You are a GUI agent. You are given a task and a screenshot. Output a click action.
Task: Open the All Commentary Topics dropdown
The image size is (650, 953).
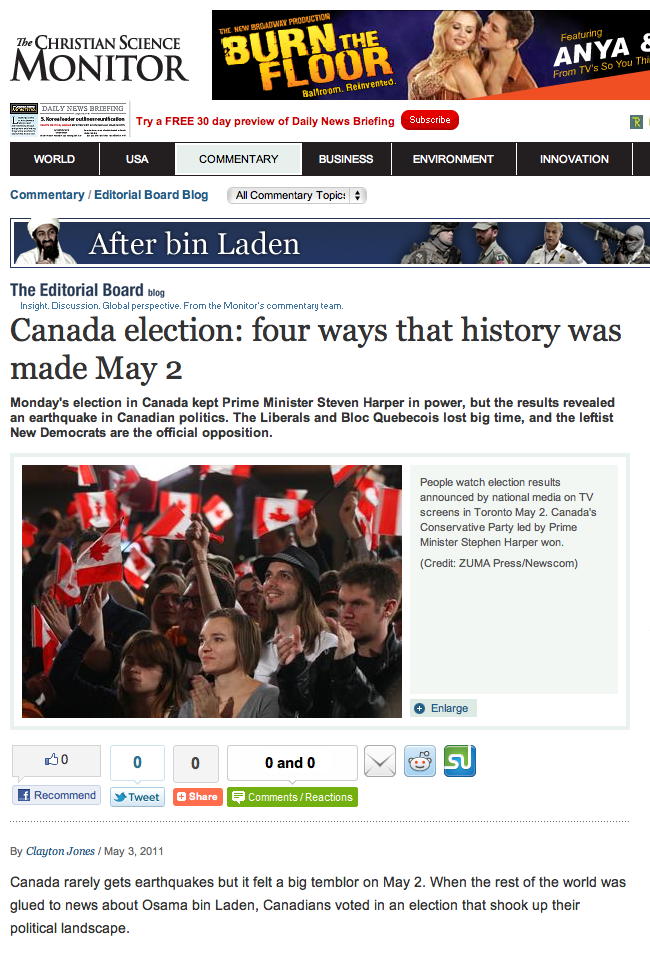pos(297,195)
